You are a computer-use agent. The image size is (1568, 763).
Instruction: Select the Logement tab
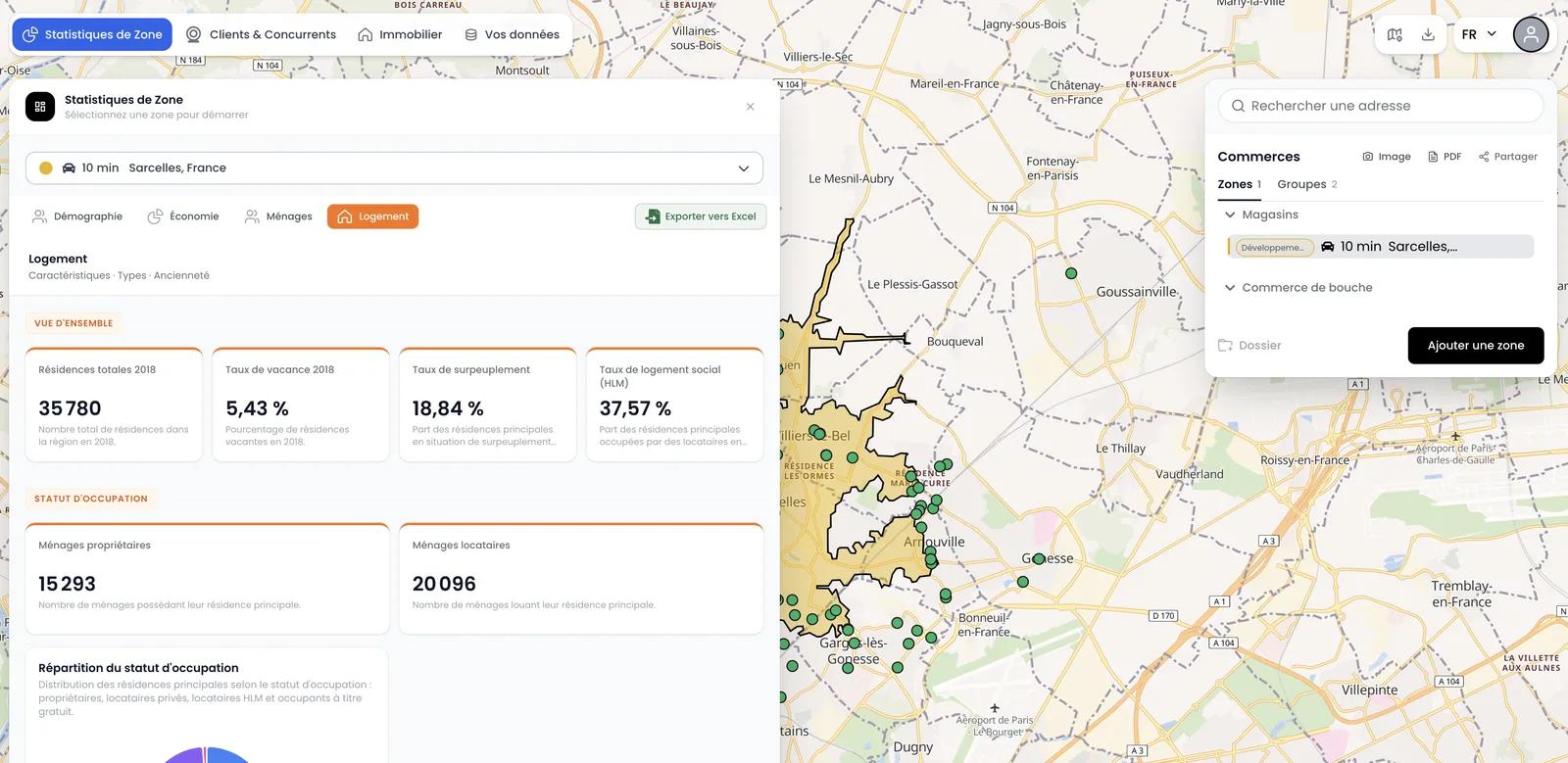click(372, 216)
